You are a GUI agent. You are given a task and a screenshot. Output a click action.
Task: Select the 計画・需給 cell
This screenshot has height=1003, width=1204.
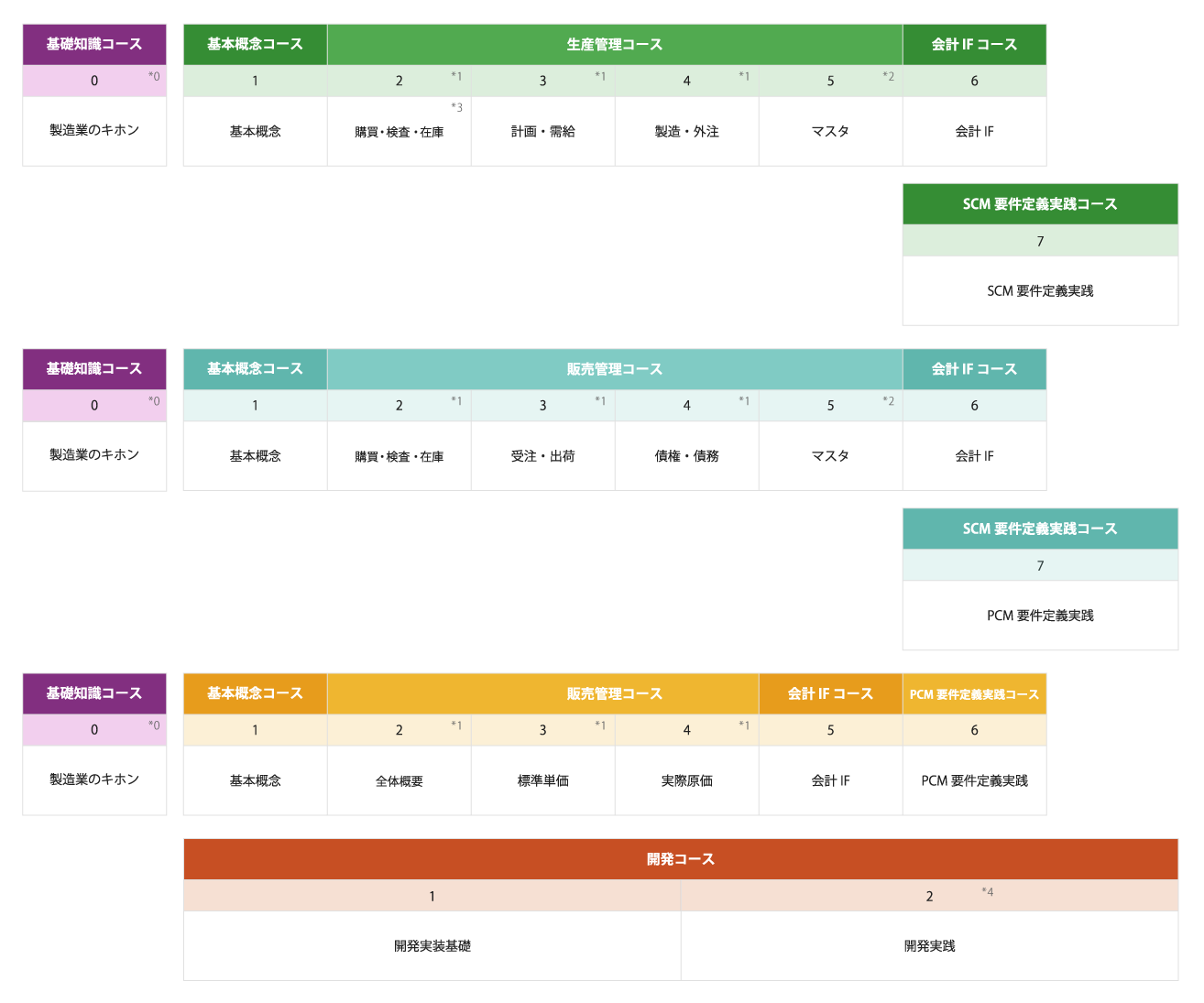pyautogui.click(x=542, y=132)
